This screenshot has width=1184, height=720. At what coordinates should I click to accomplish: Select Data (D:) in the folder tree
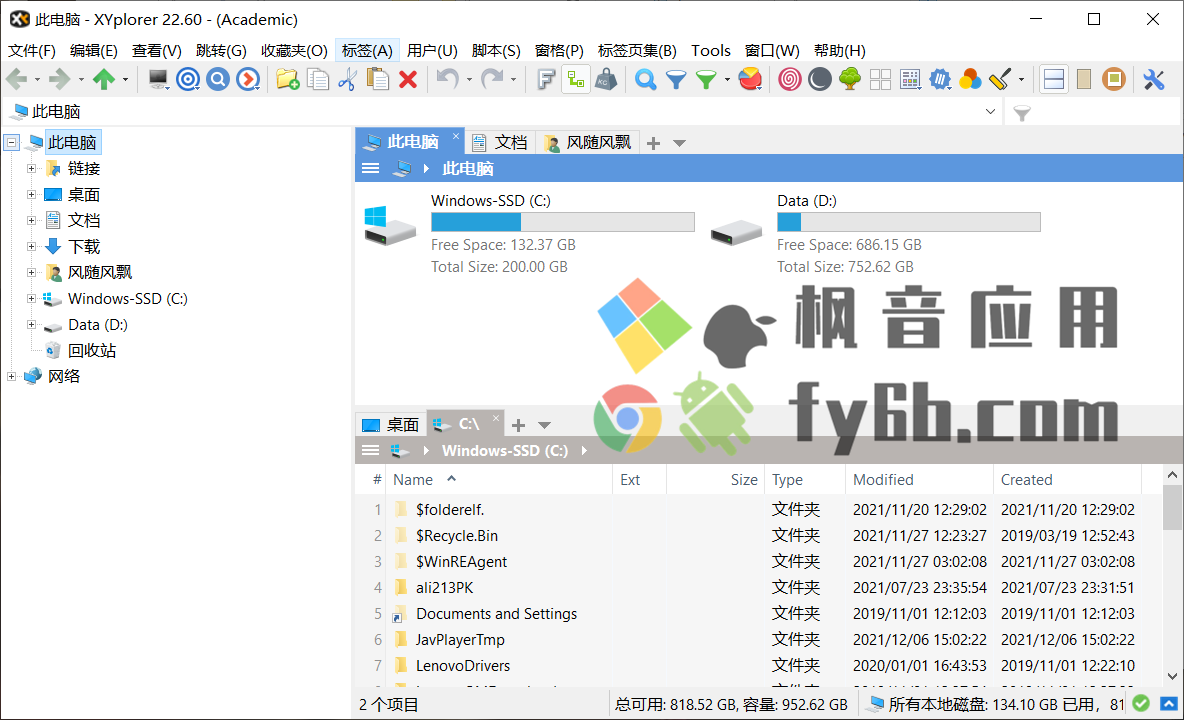coord(97,325)
